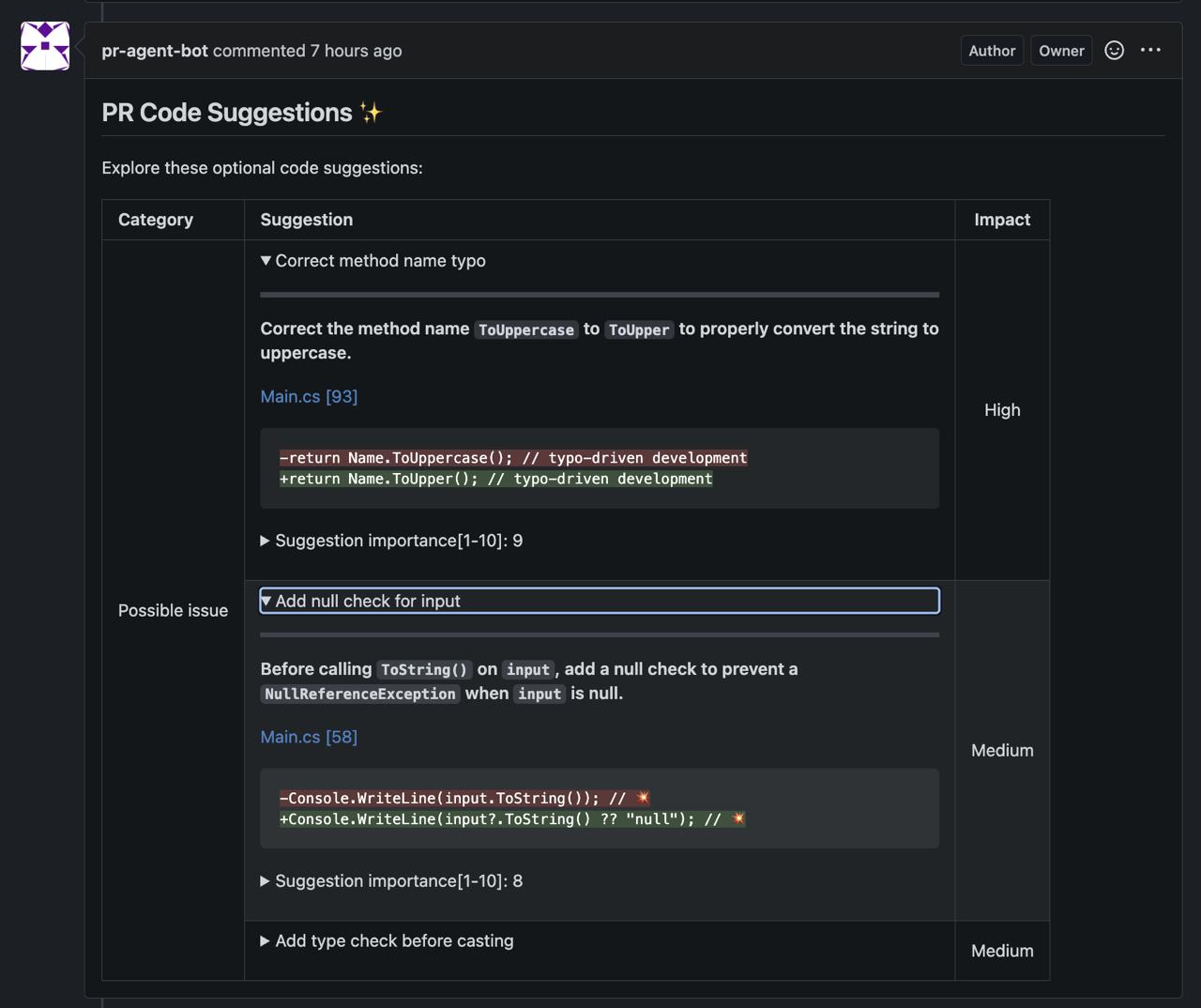Open the Main.cs [93] file link

click(309, 396)
